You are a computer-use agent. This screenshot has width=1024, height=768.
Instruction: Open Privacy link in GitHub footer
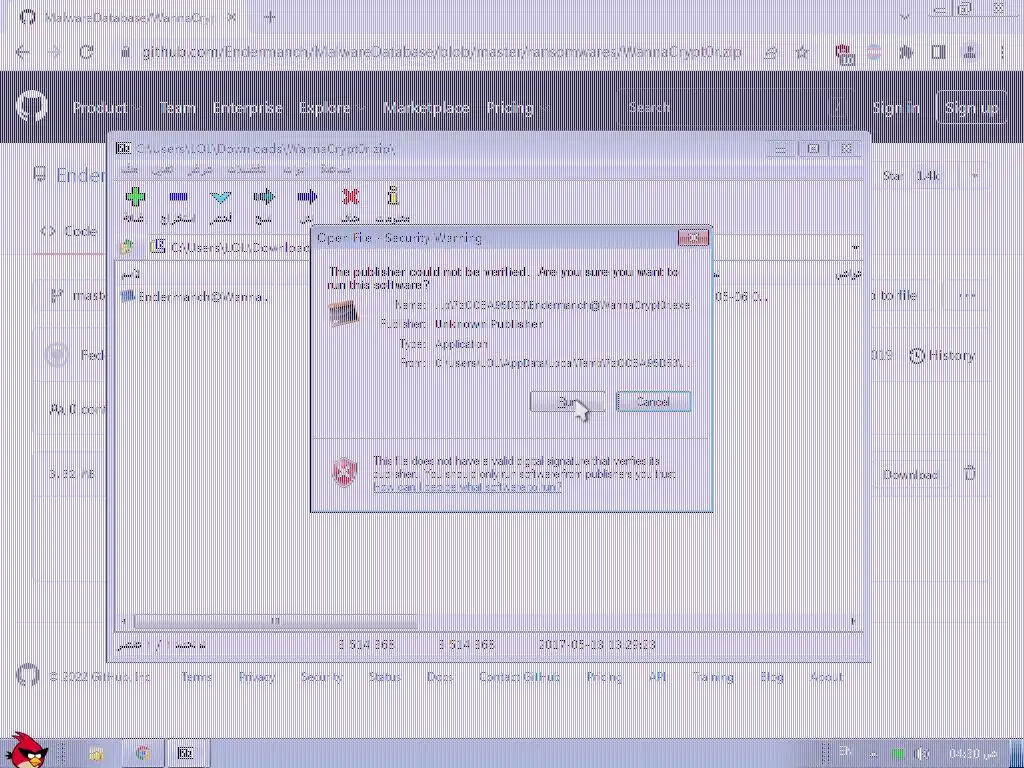tap(257, 677)
